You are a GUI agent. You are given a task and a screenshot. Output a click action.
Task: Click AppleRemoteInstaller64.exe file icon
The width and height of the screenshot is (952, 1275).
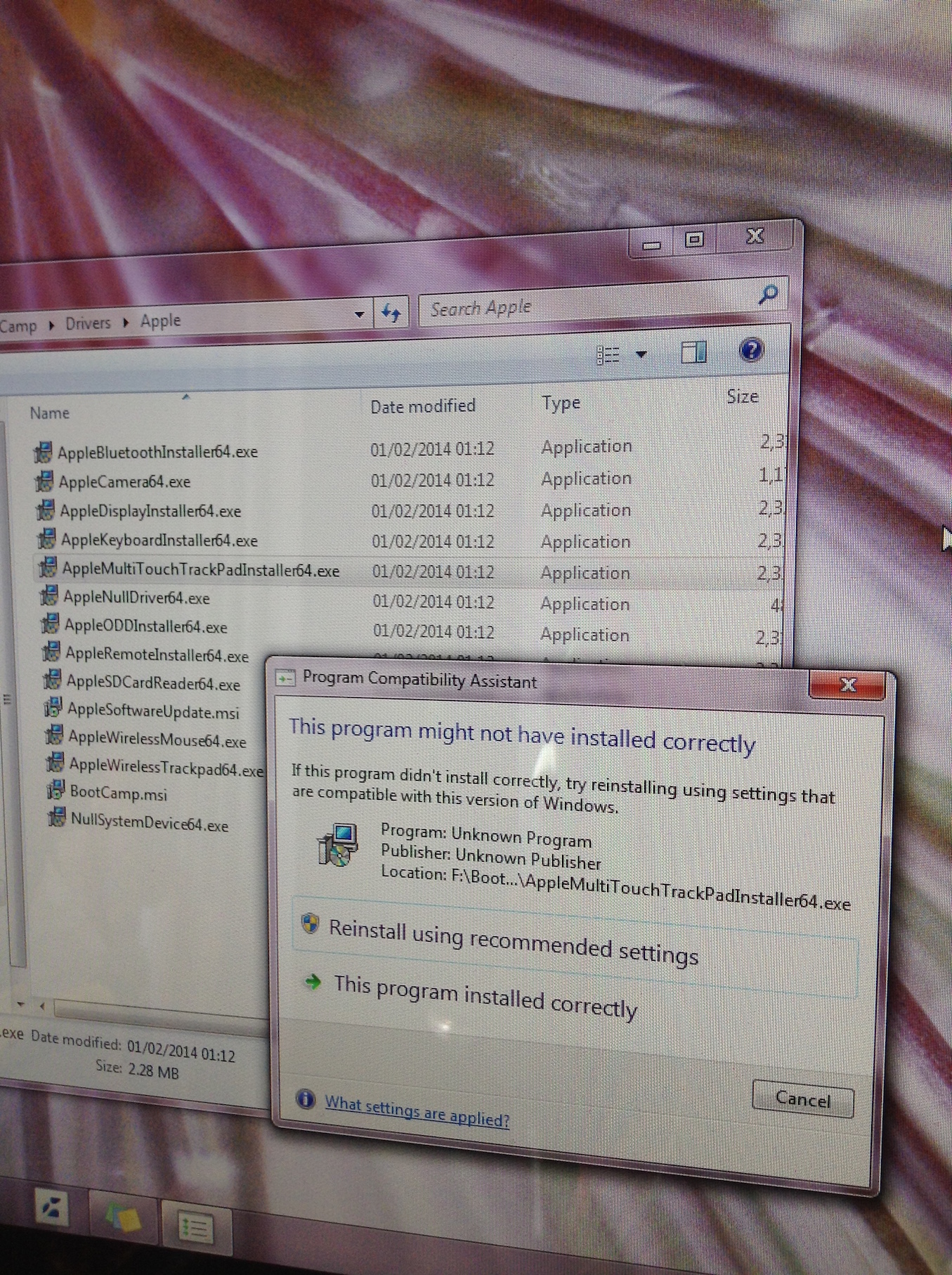pos(51,652)
